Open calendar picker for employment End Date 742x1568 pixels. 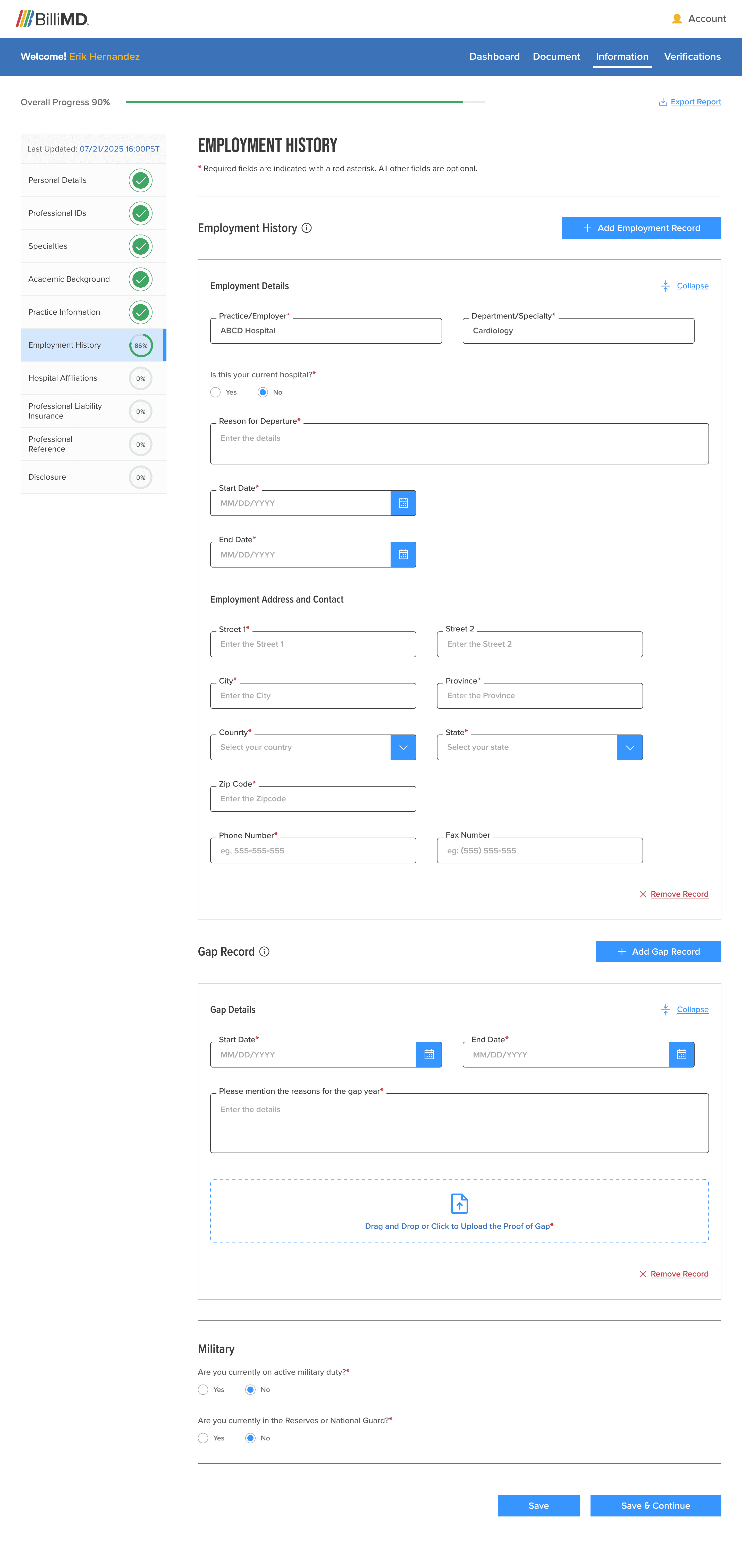(403, 555)
